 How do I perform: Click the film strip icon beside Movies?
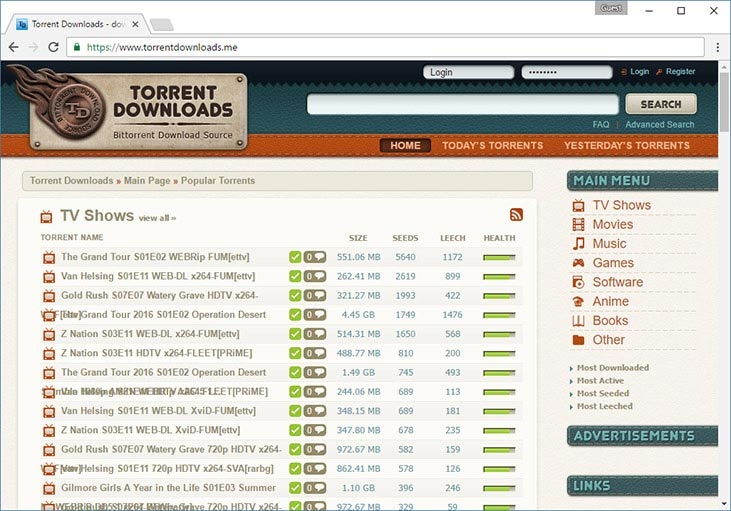pos(579,224)
